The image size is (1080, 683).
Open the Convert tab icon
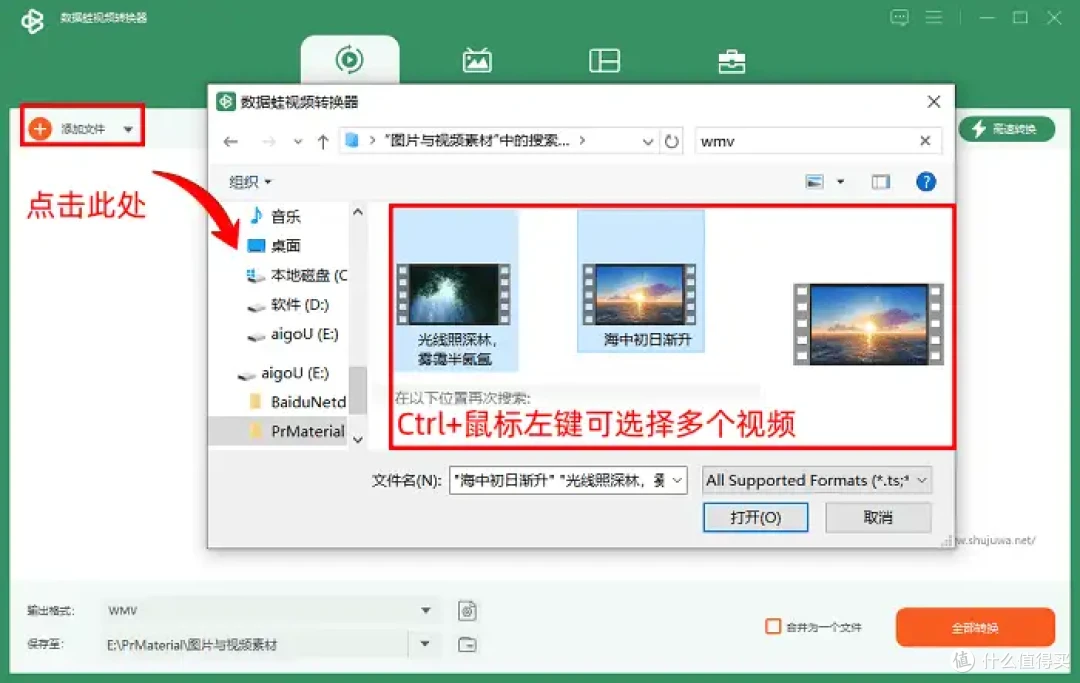pyautogui.click(x=349, y=60)
